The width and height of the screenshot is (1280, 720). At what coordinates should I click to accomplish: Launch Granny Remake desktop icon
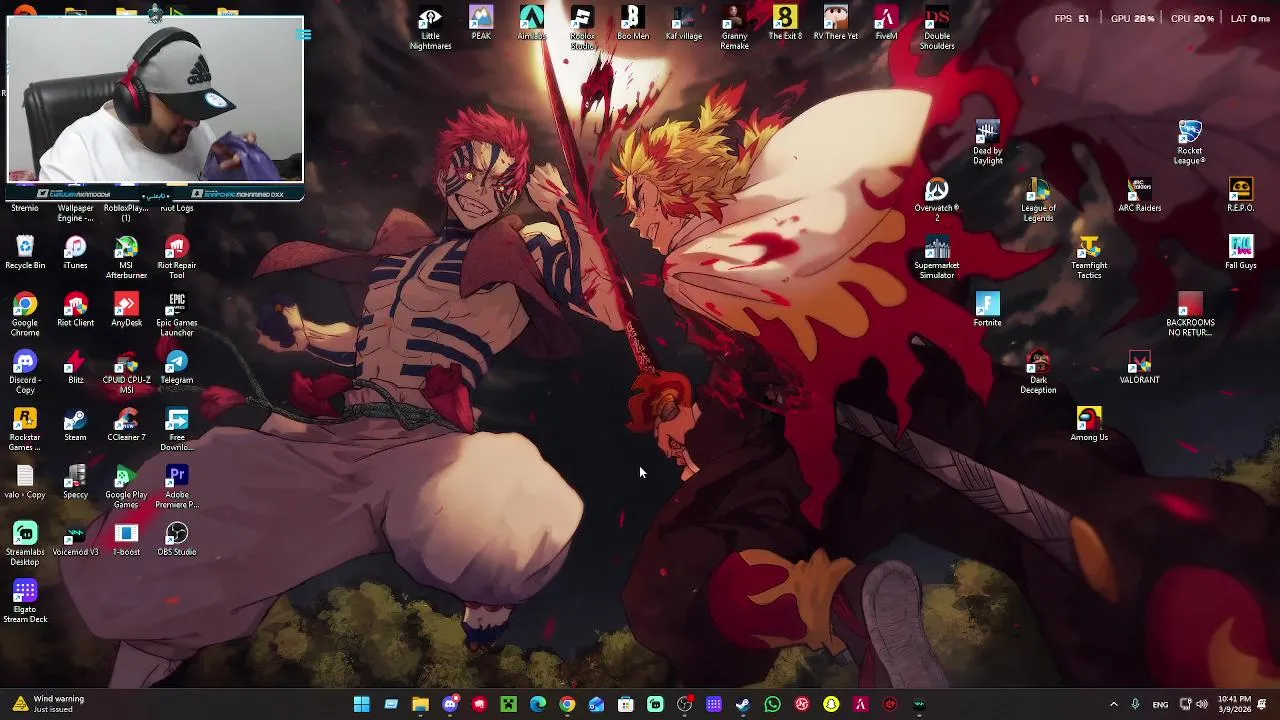click(x=734, y=27)
